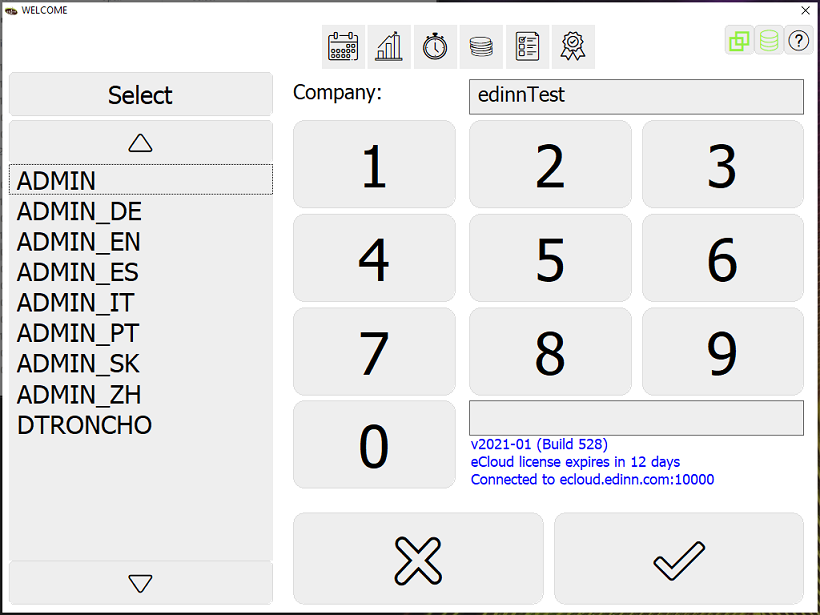Open the checklist form icon
This screenshot has height=615, width=820.
click(x=527, y=47)
